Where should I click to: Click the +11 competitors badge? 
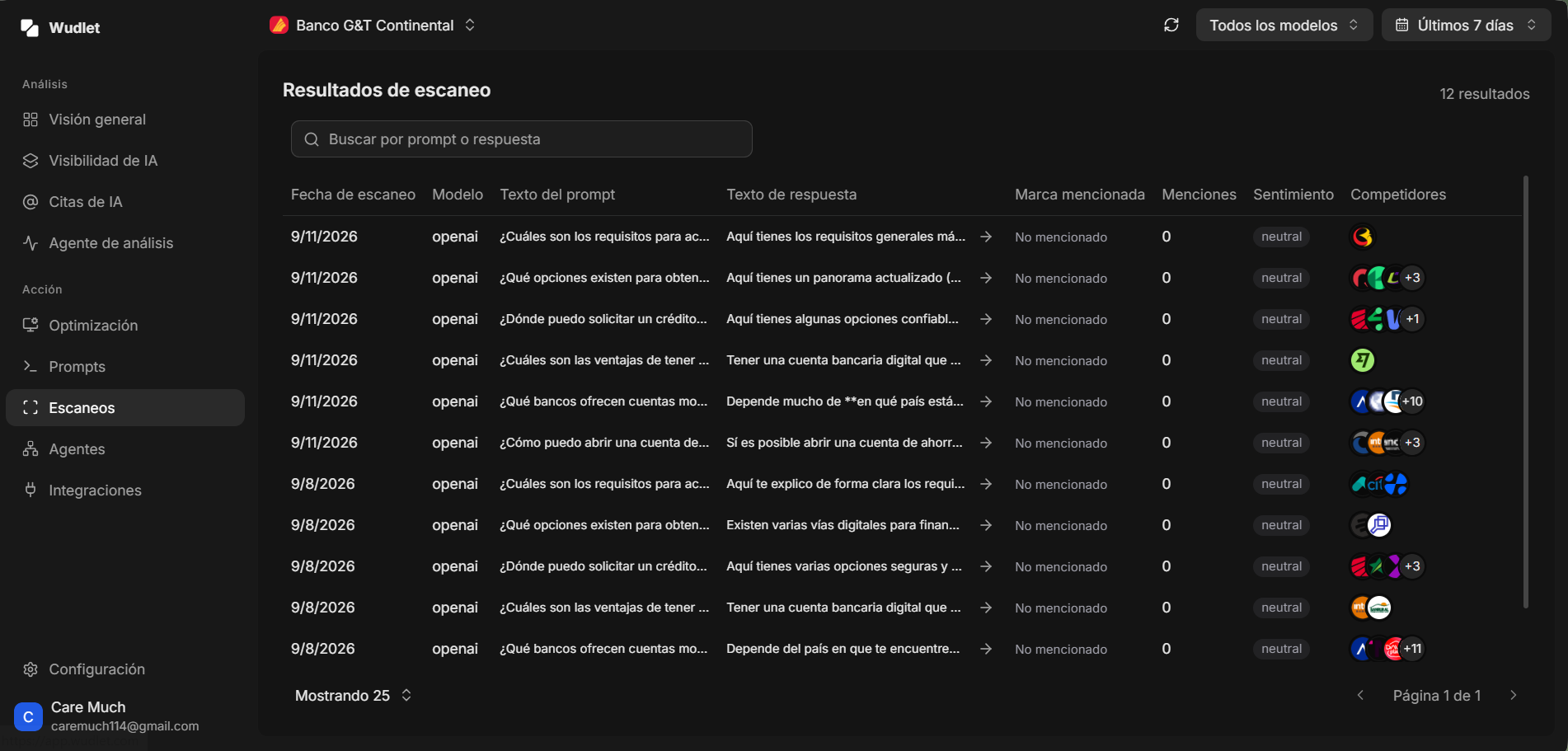pyautogui.click(x=1412, y=649)
